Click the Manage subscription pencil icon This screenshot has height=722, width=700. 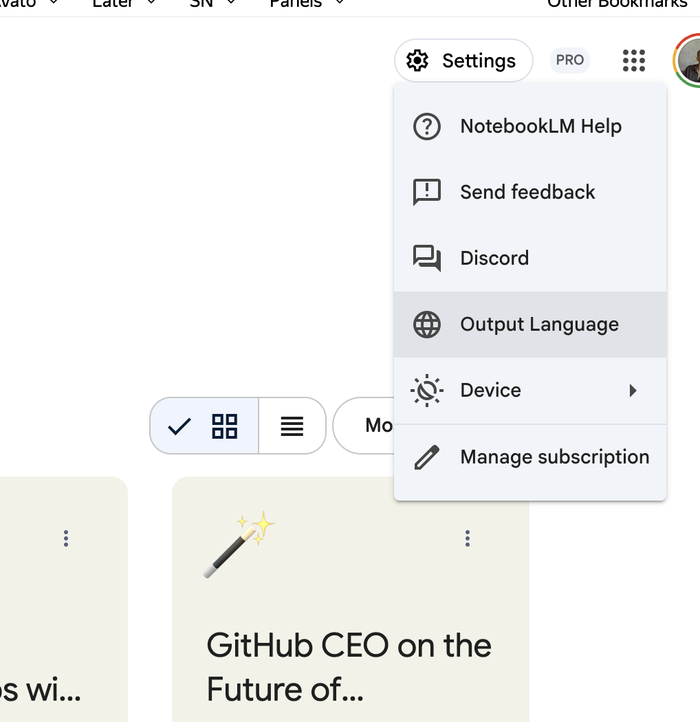coord(427,457)
